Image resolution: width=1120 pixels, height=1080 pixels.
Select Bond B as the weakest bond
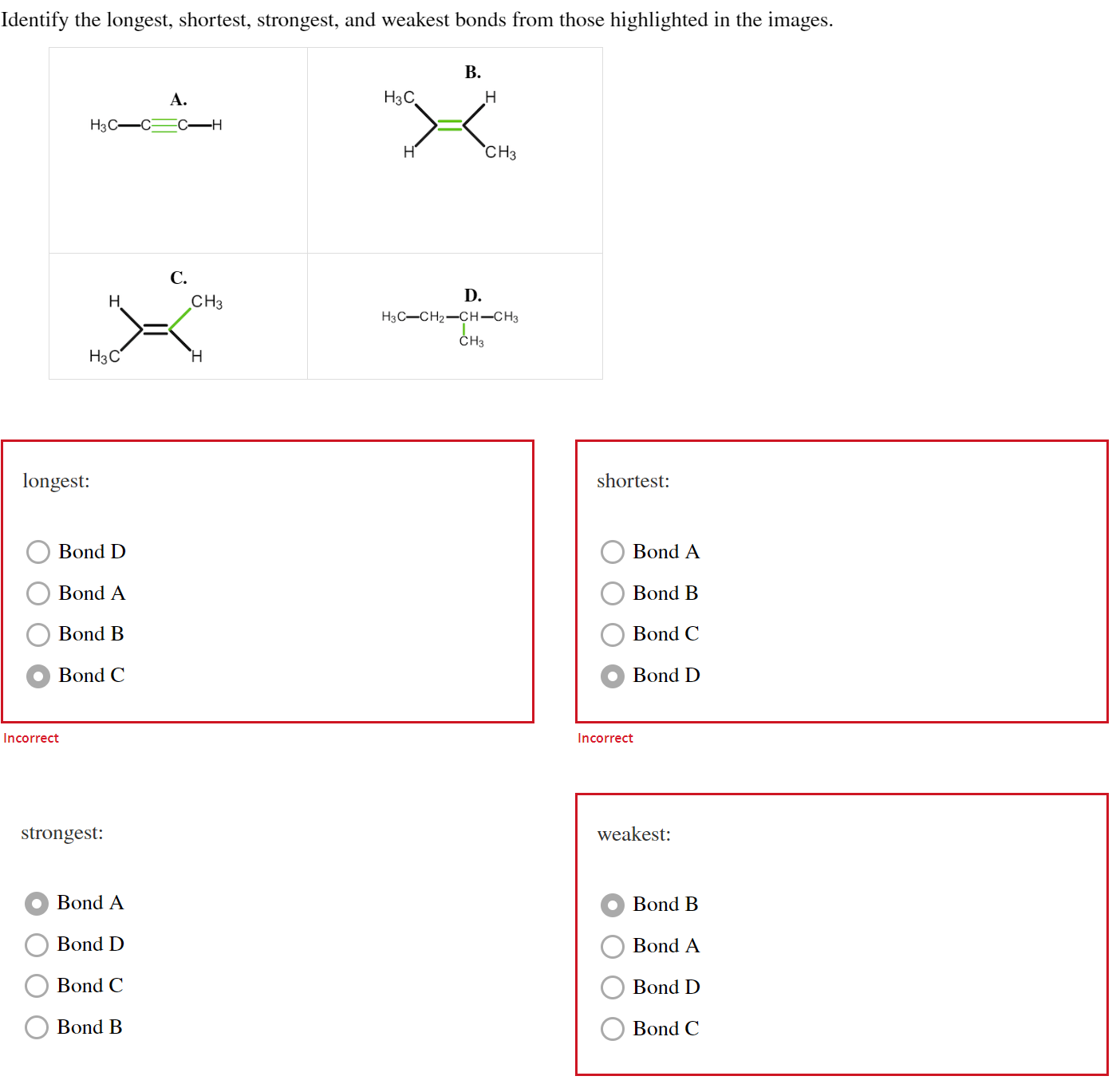[612, 905]
